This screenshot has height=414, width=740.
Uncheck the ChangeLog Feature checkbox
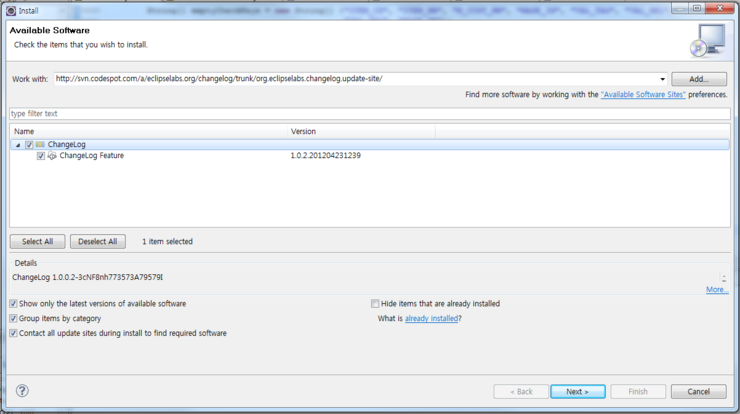[41, 156]
